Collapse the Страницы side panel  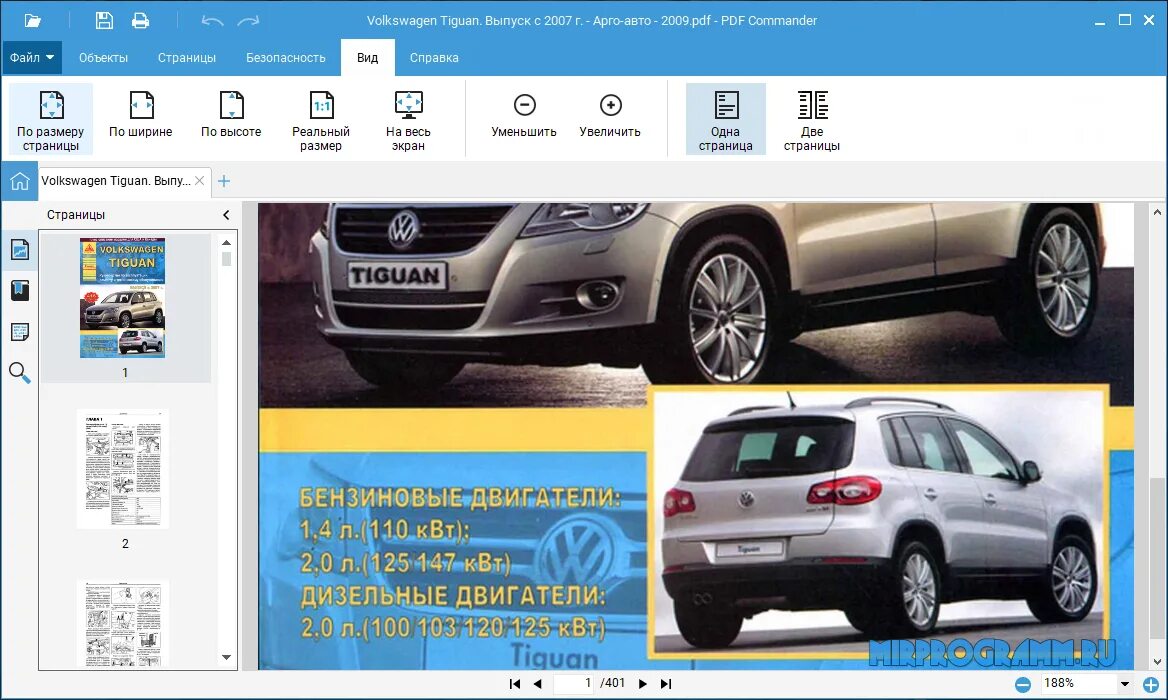point(226,215)
